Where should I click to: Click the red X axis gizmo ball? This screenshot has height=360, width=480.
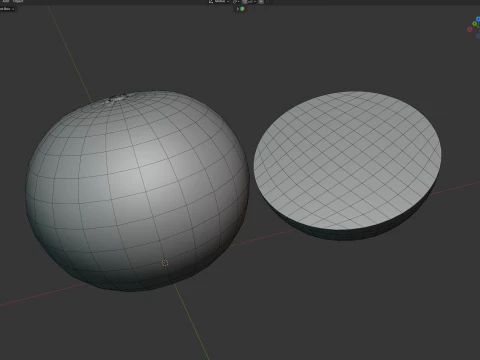click(470, 29)
